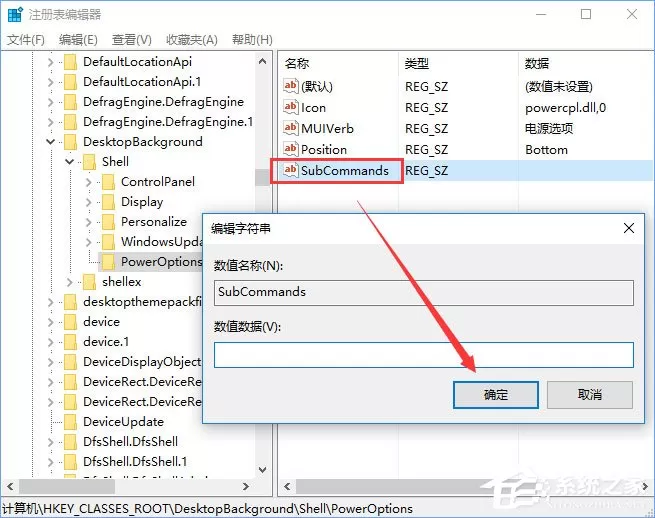
Task: Click the tree pane scroll down arrow
Action: click(x=262, y=470)
